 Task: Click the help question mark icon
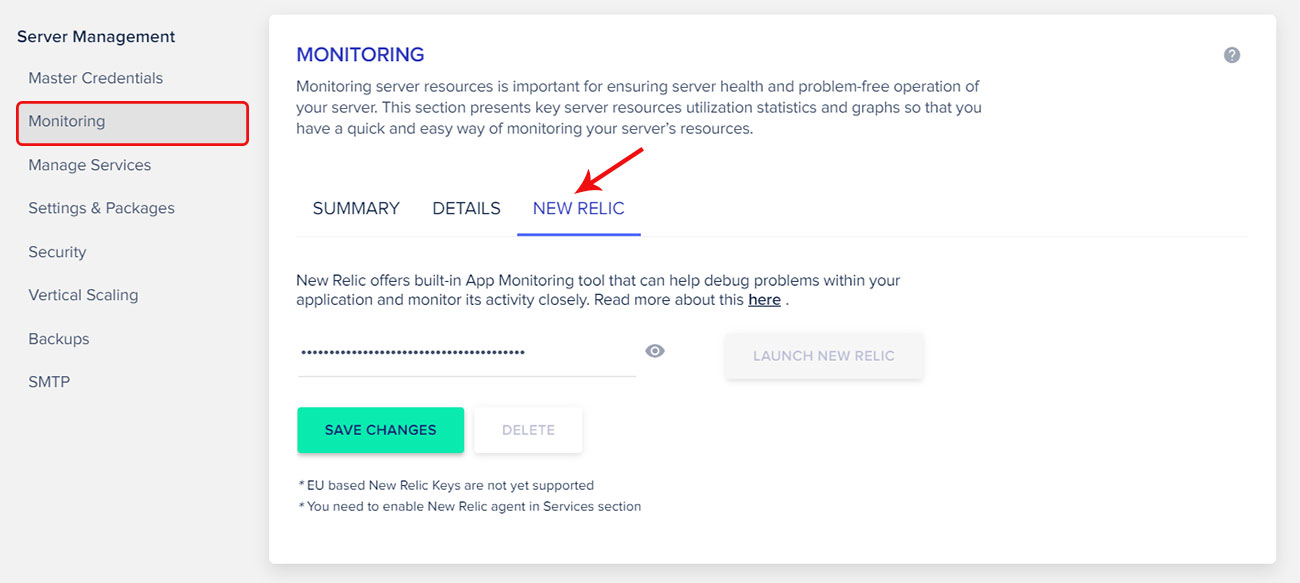(x=1232, y=55)
